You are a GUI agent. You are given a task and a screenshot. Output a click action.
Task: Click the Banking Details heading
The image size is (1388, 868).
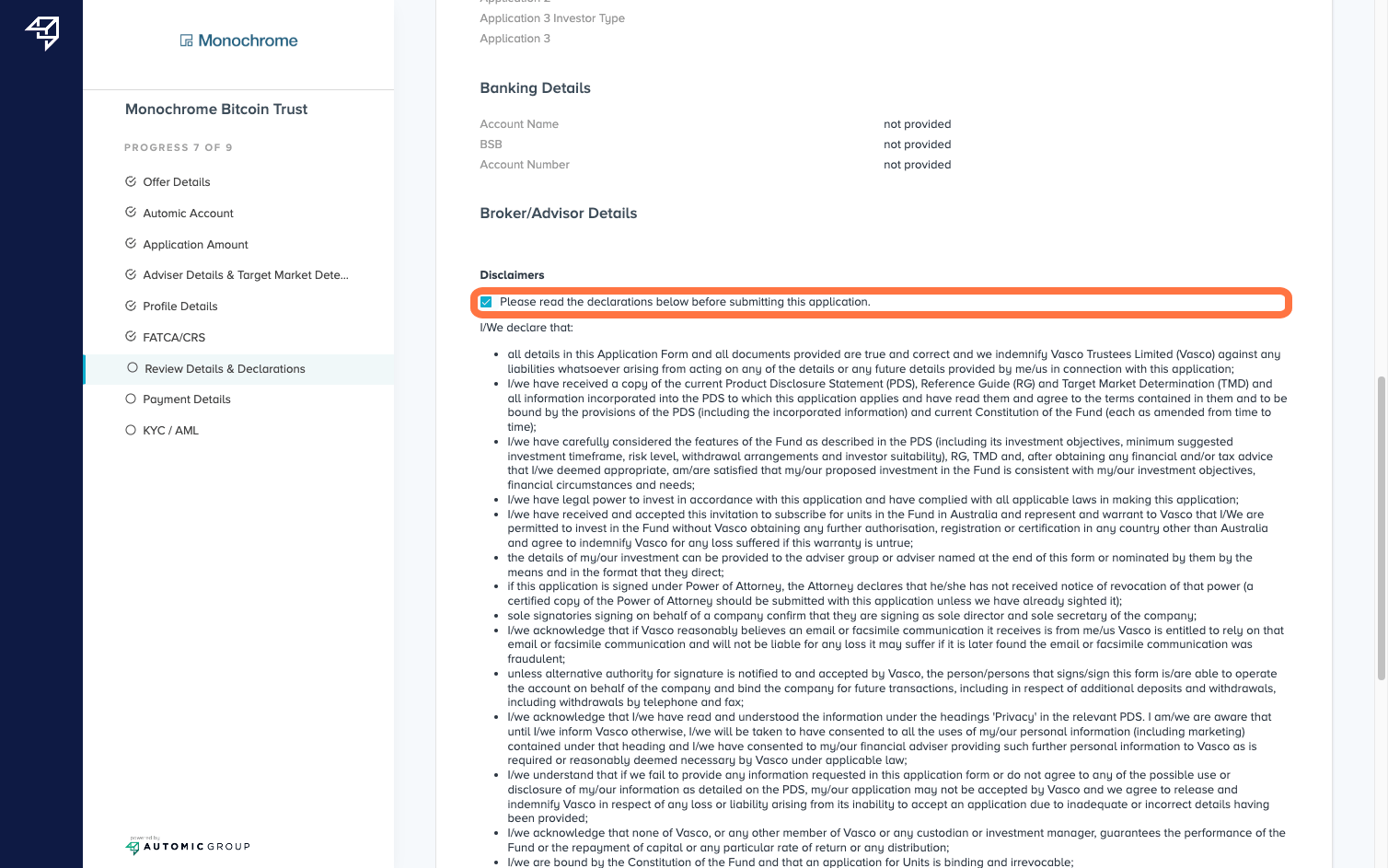tap(535, 88)
